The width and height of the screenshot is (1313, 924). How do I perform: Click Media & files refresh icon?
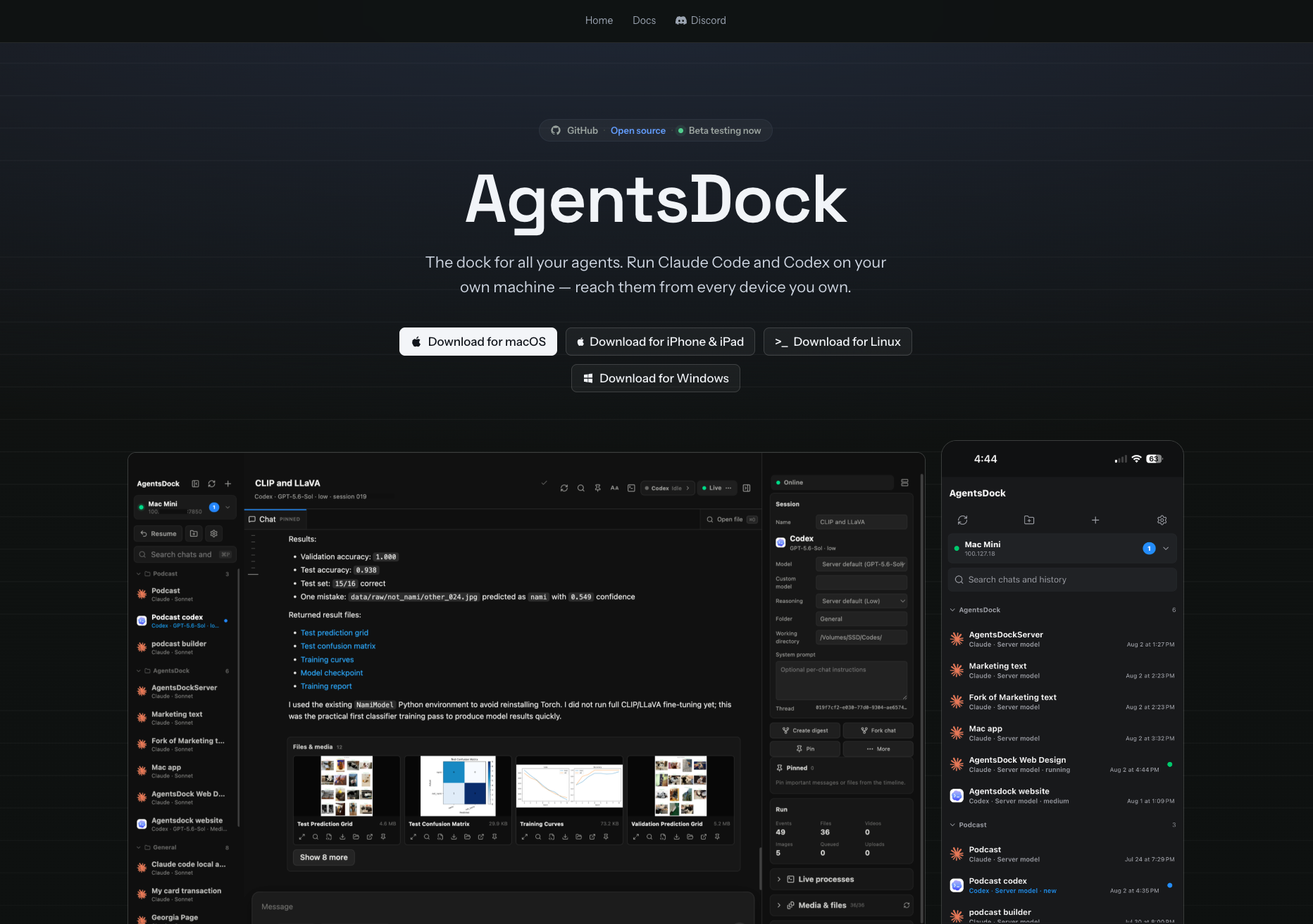(x=907, y=906)
